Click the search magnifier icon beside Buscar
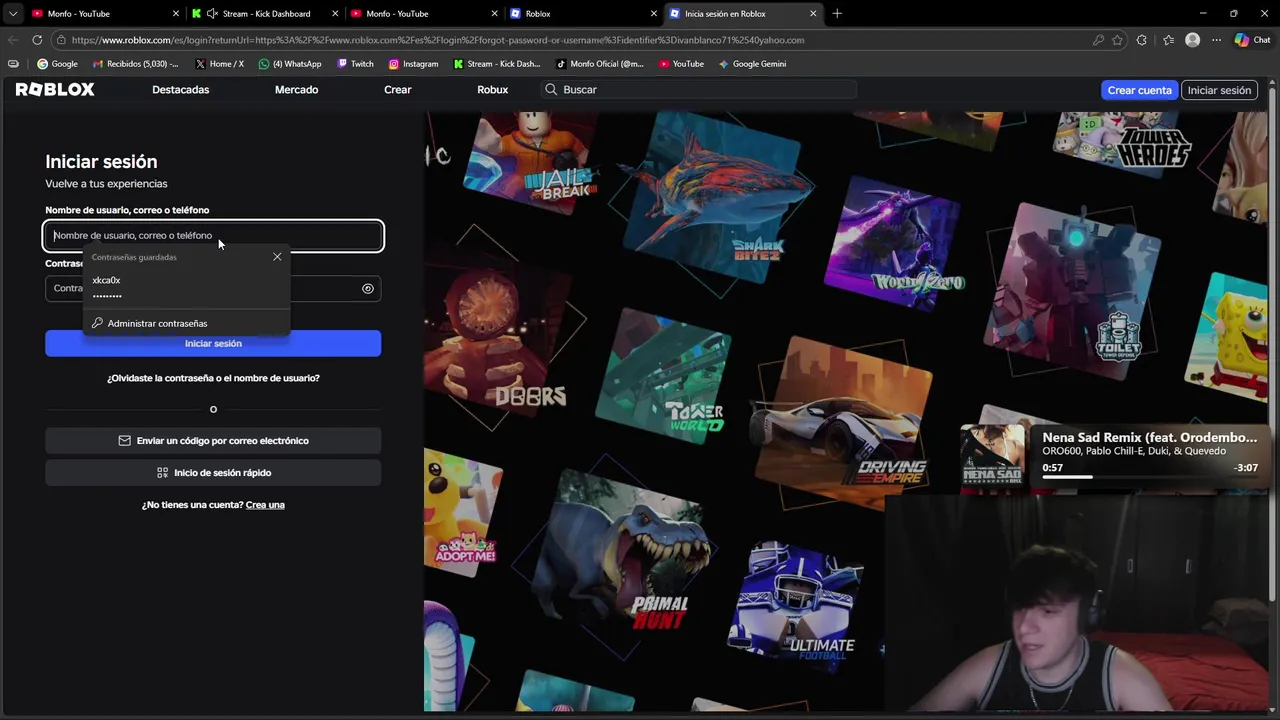This screenshot has width=1280, height=720. (551, 90)
